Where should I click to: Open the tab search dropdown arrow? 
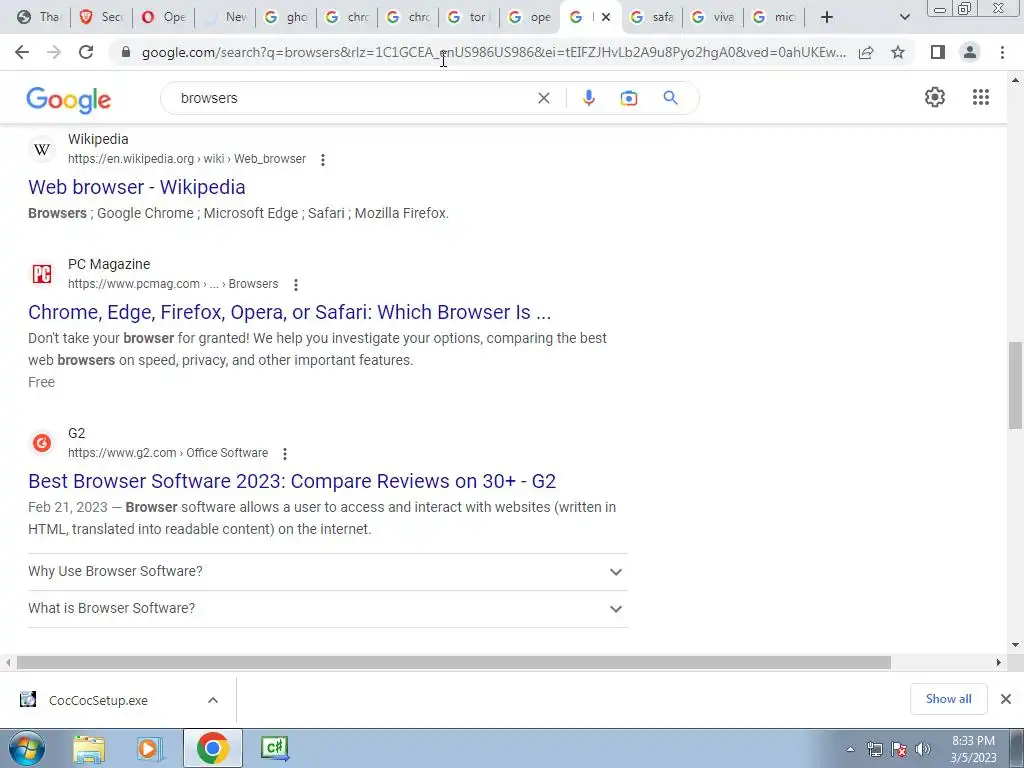904,17
